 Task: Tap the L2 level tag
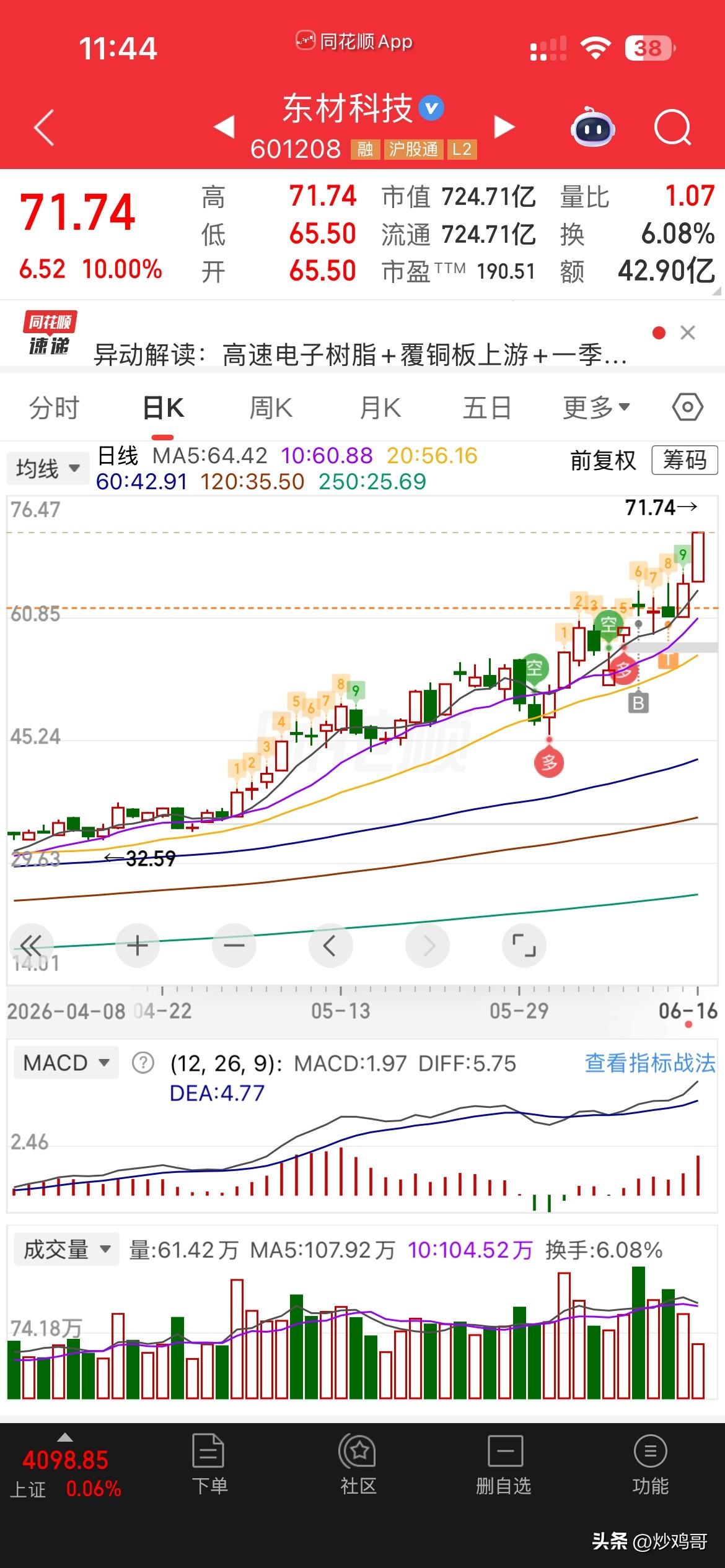pyautogui.click(x=462, y=149)
